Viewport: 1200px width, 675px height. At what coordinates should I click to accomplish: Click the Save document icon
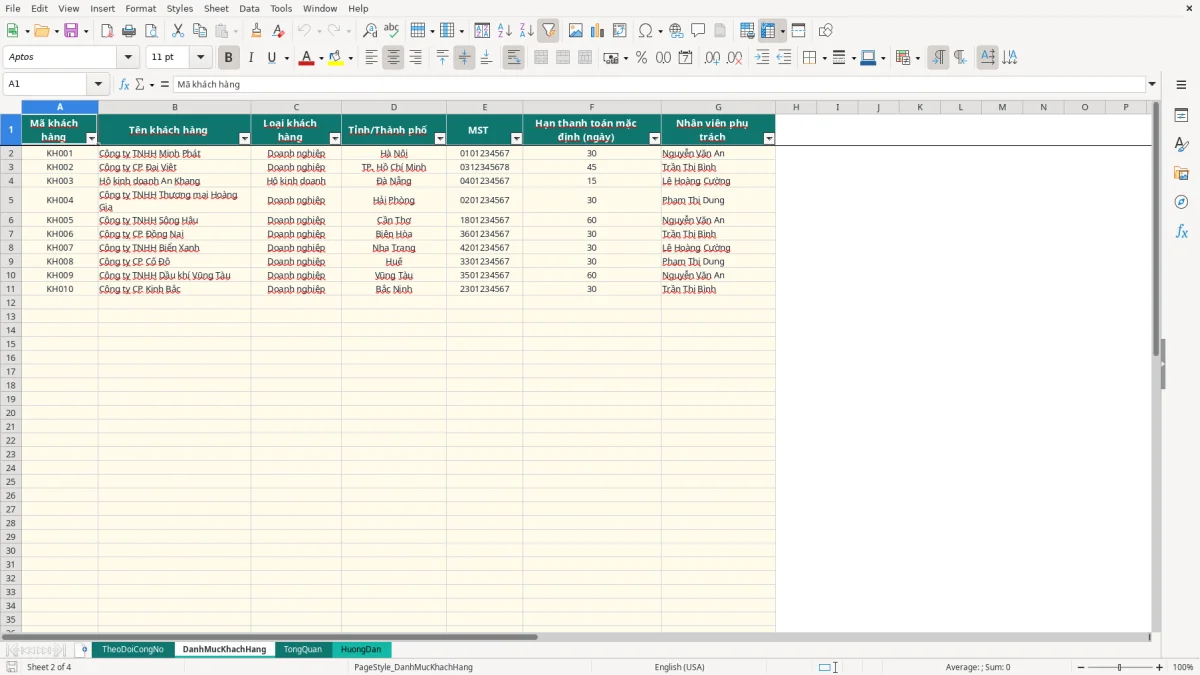pos(71,31)
